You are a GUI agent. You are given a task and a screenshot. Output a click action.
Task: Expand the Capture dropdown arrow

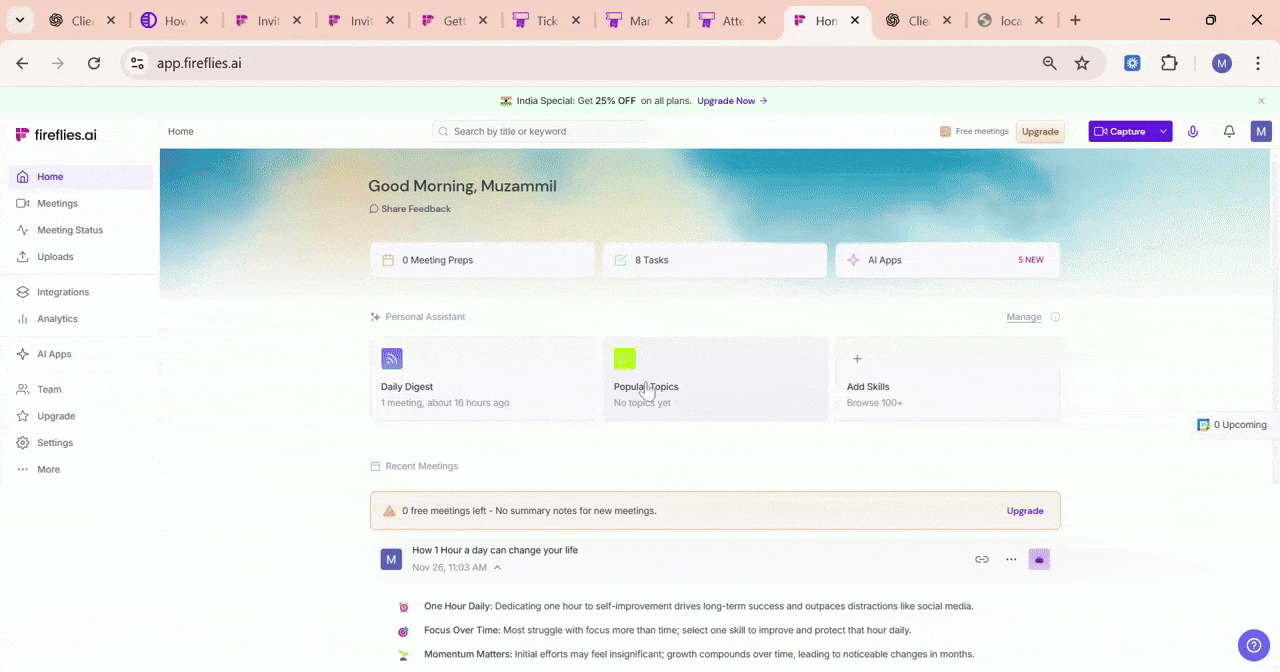[x=1162, y=131]
